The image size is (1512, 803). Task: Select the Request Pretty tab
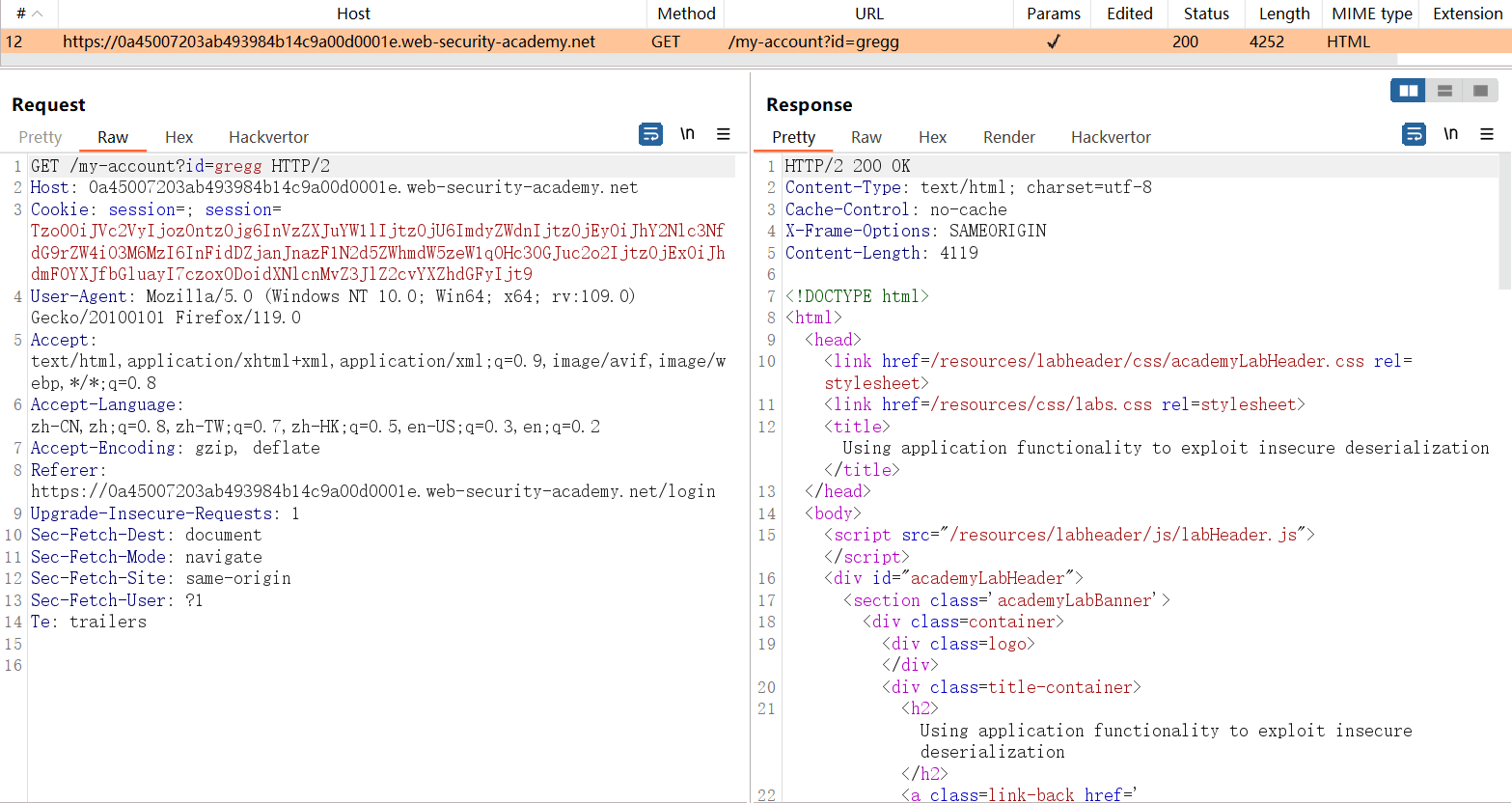(40, 137)
